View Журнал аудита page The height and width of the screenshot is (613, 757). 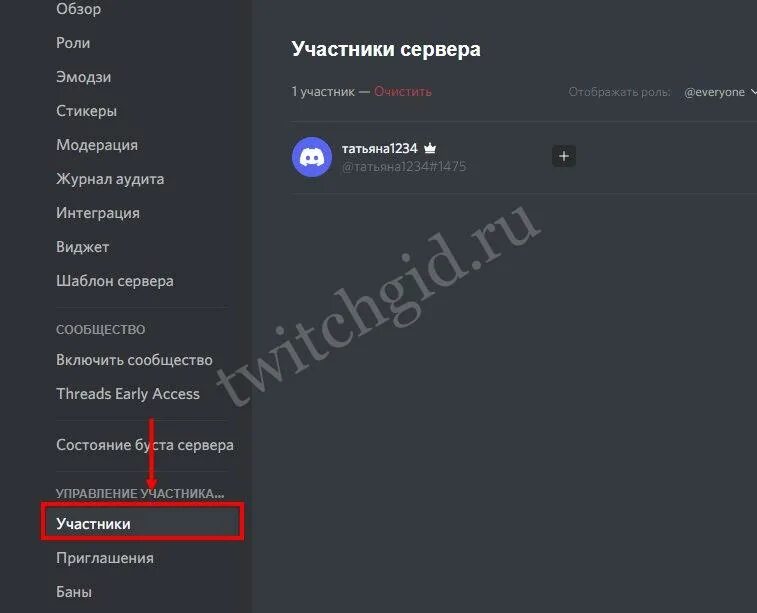click(x=110, y=179)
